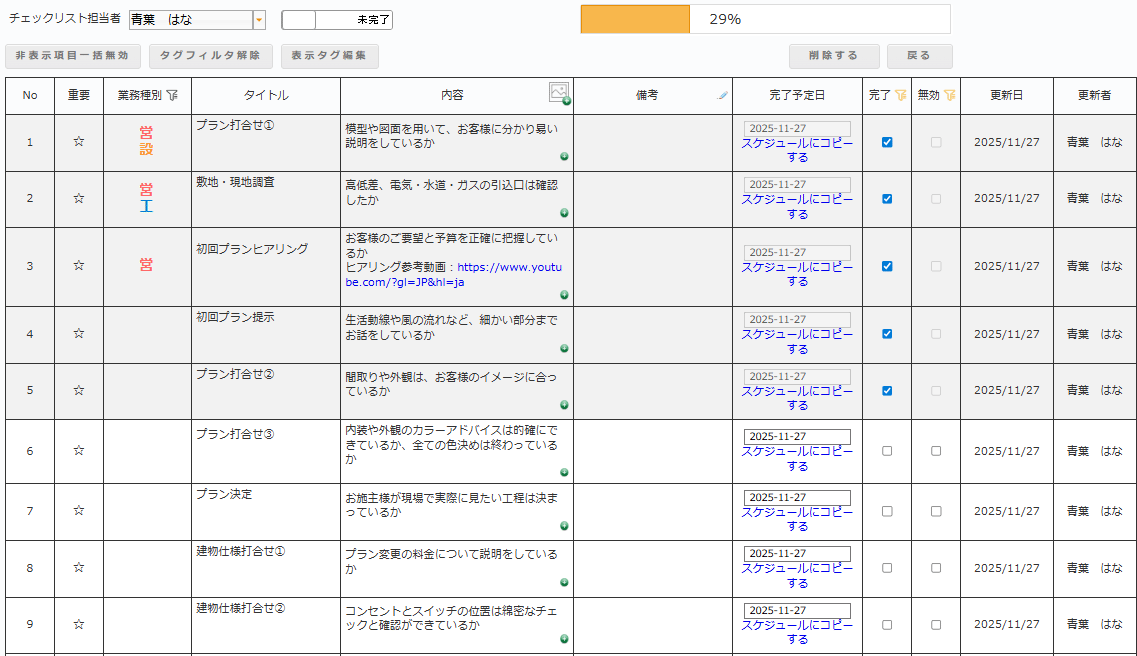The image size is (1137, 656).
Task: Click the 表示タグ編集 button
Action: (x=329, y=56)
